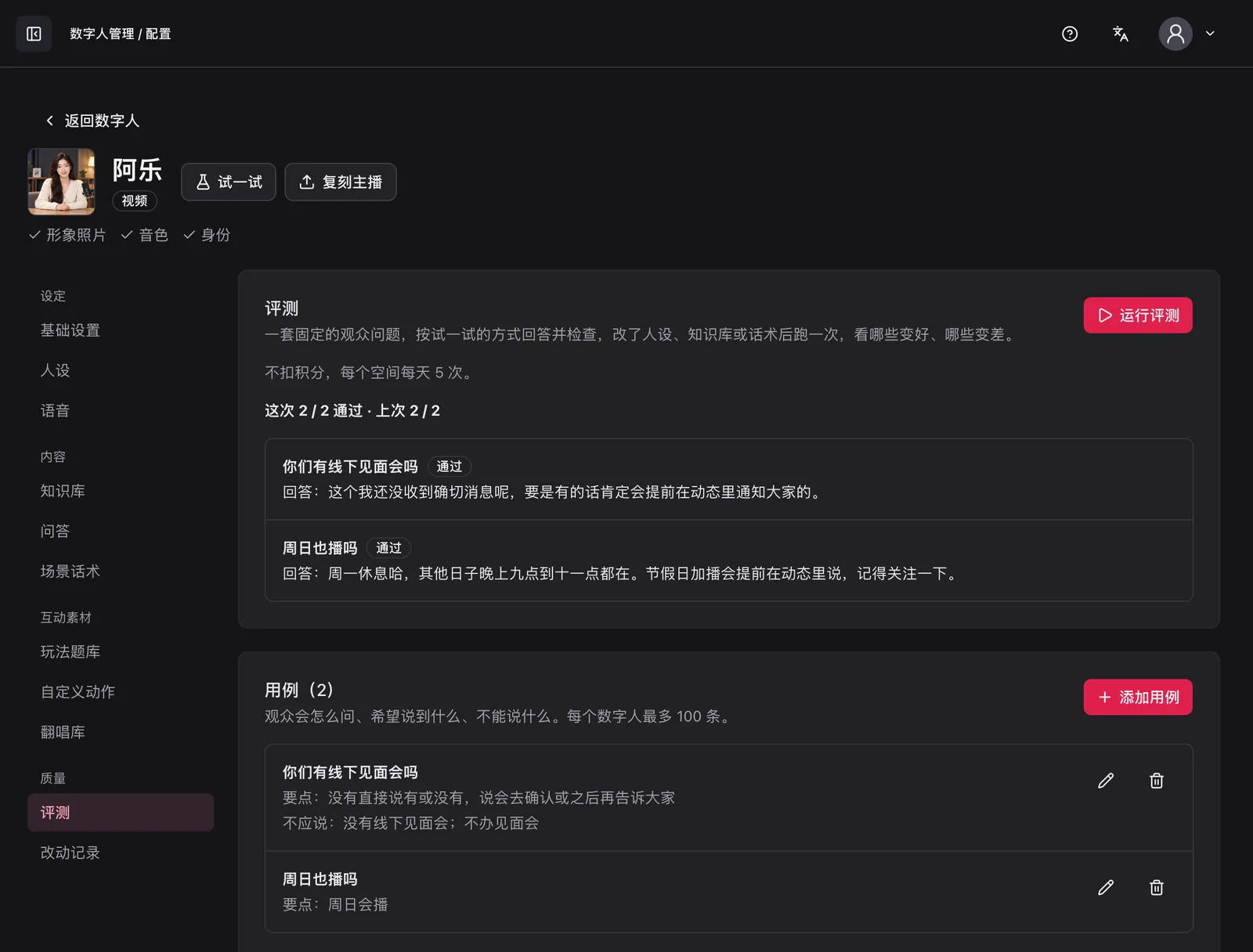This screenshot has width=1253, height=952.
Task: Open the user avatar icon
Action: click(x=1175, y=34)
